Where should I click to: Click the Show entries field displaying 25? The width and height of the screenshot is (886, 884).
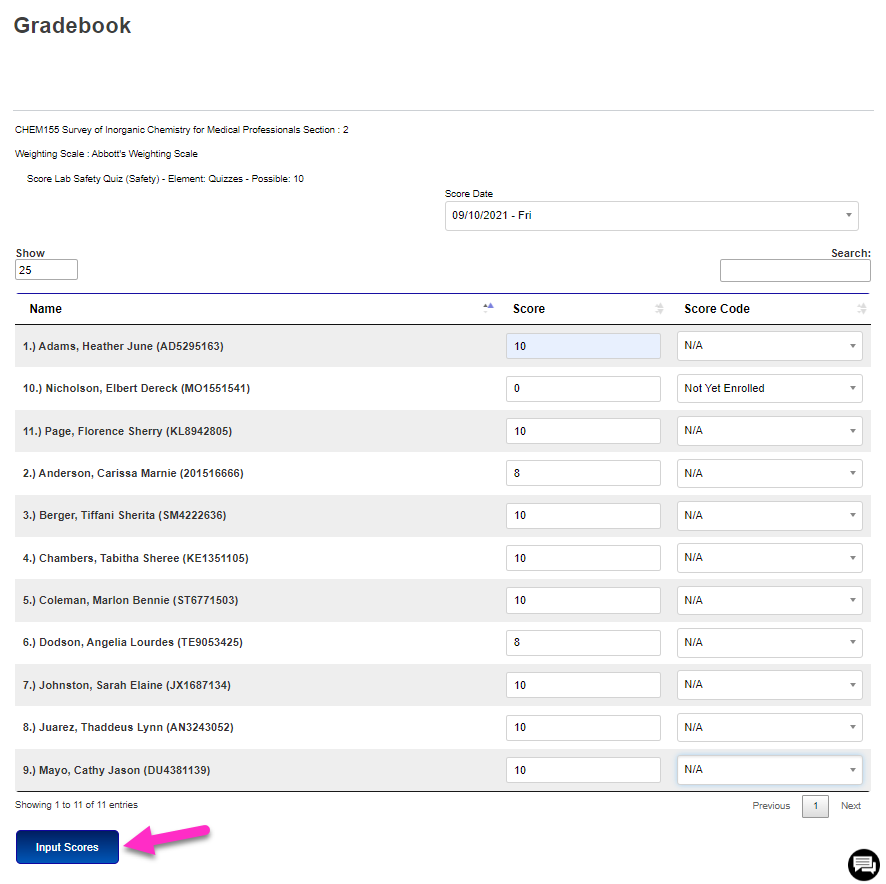point(46,269)
